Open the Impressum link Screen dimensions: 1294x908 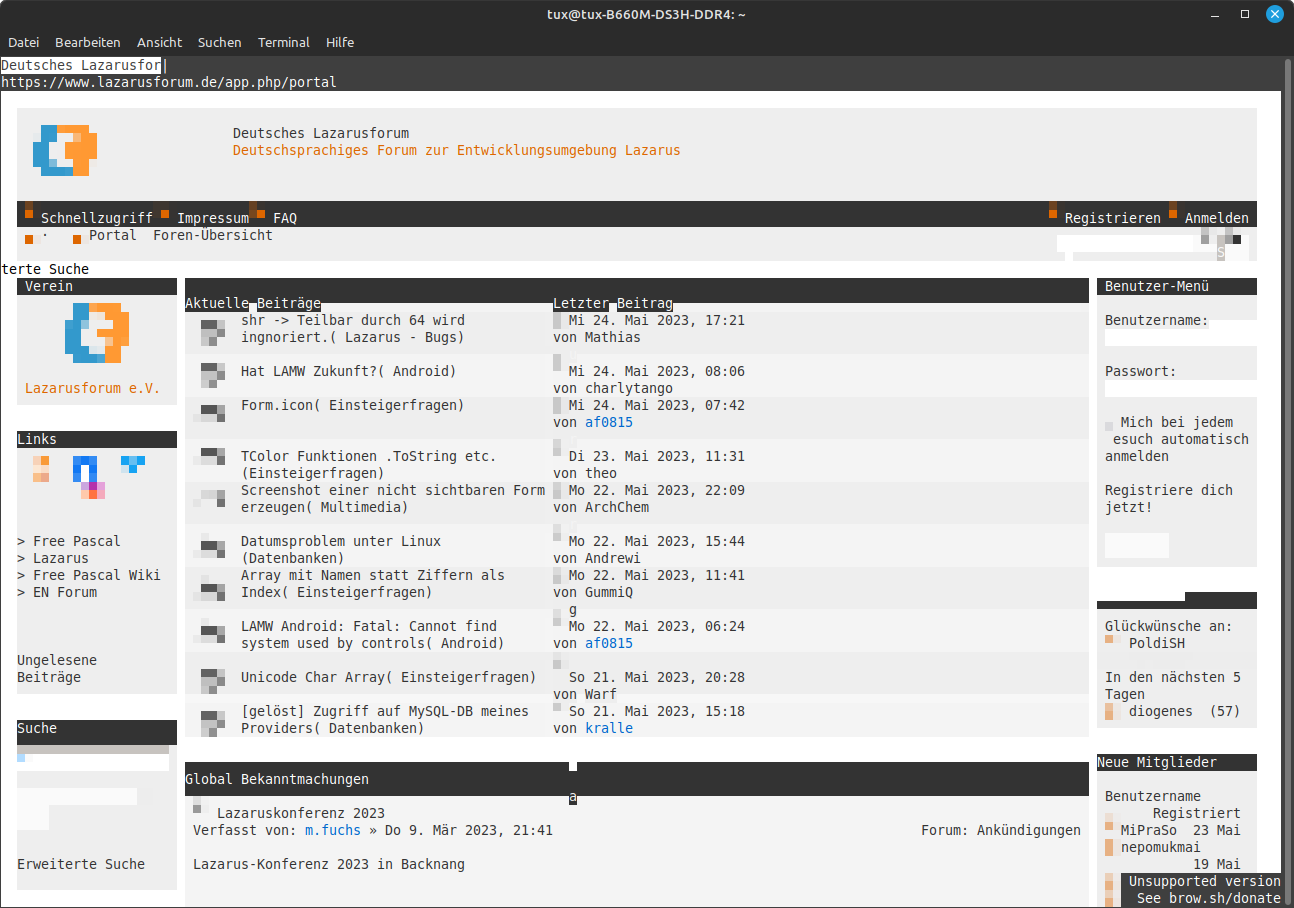[x=213, y=218]
